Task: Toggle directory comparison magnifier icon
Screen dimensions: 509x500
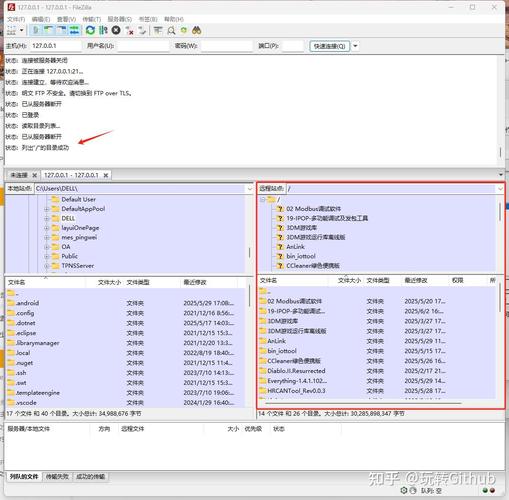Action: tap(171, 31)
